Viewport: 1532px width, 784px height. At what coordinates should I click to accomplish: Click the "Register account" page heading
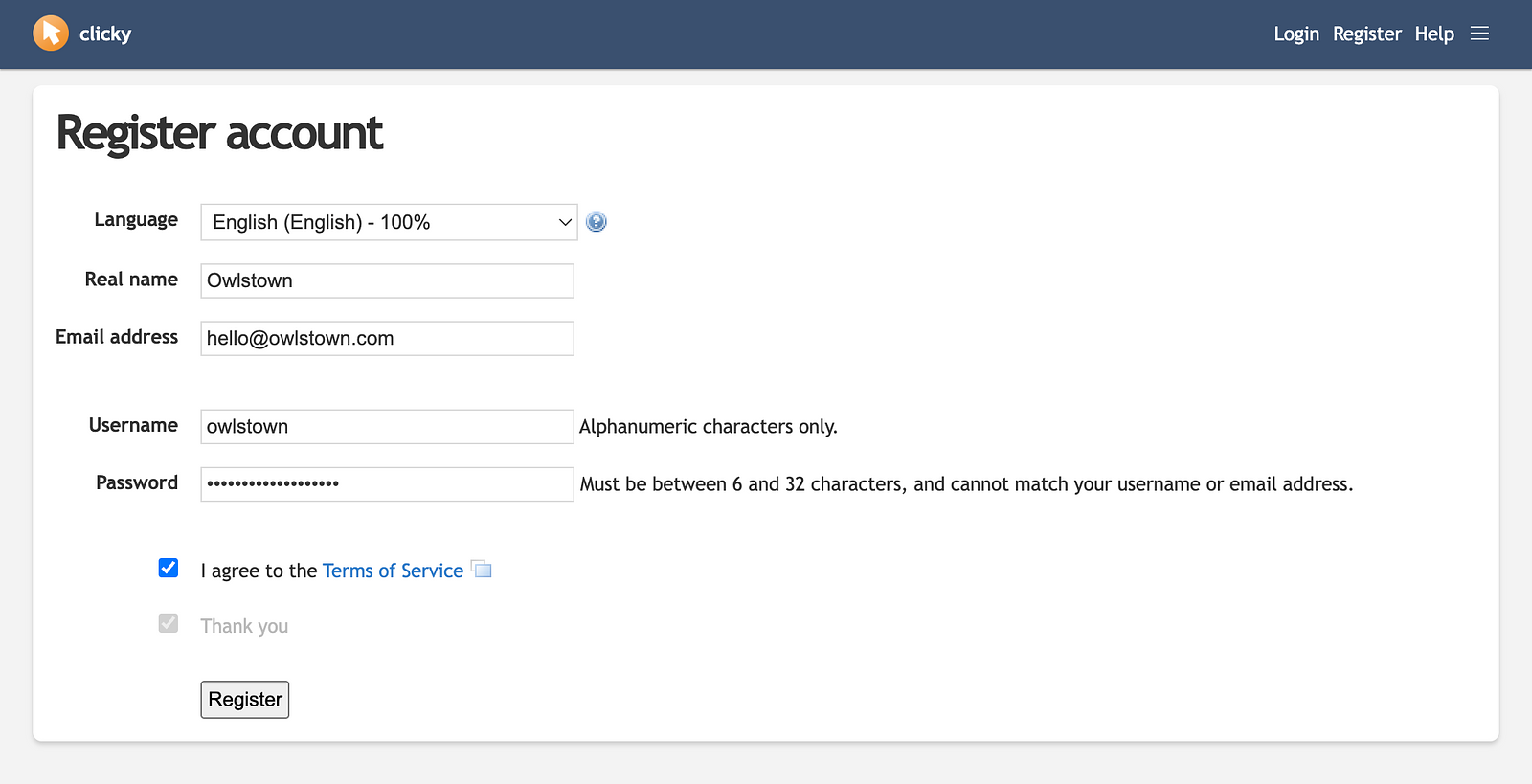(x=219, y=133)
